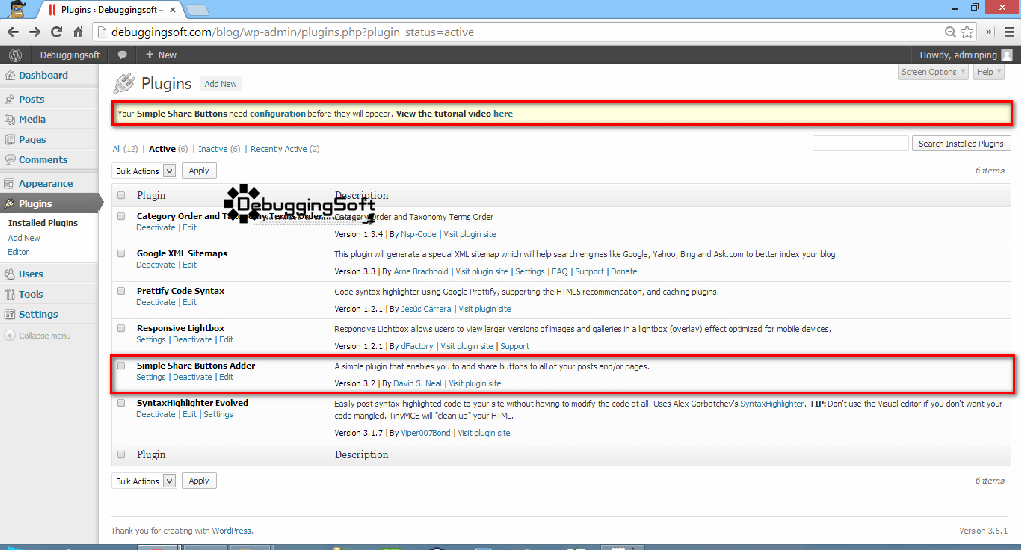Expand the Help panel
This screenshot has width=1021, height=550.
(x=988, y=72)
